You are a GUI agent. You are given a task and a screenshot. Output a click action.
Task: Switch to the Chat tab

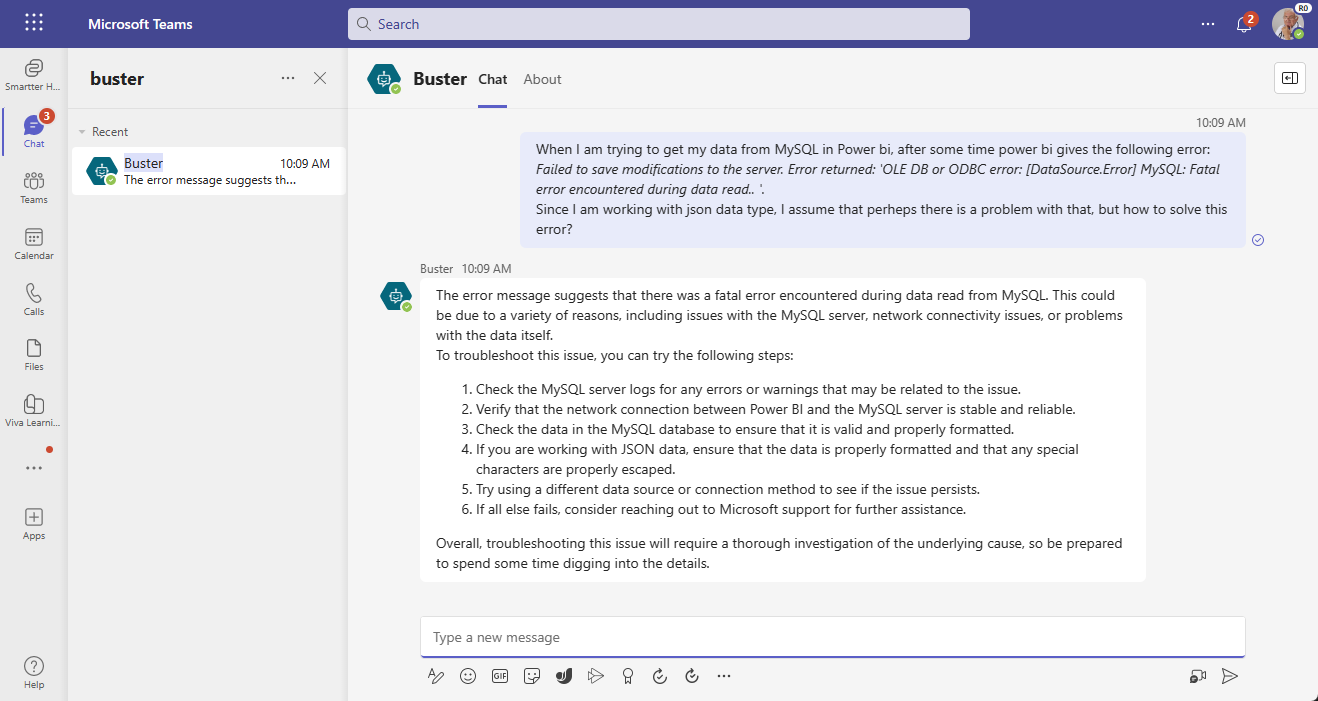tap(493, 79)
